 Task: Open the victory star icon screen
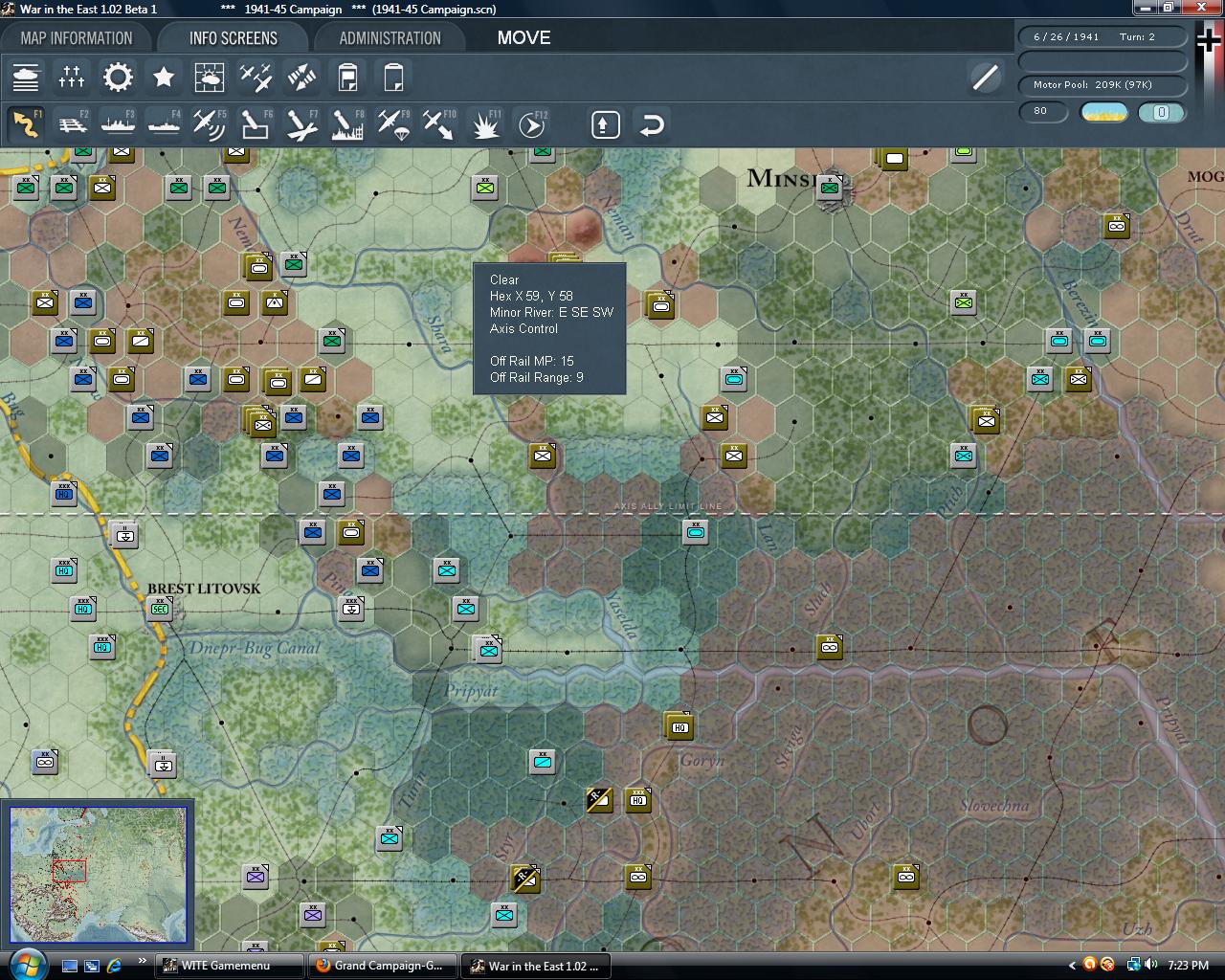[164, 77]
